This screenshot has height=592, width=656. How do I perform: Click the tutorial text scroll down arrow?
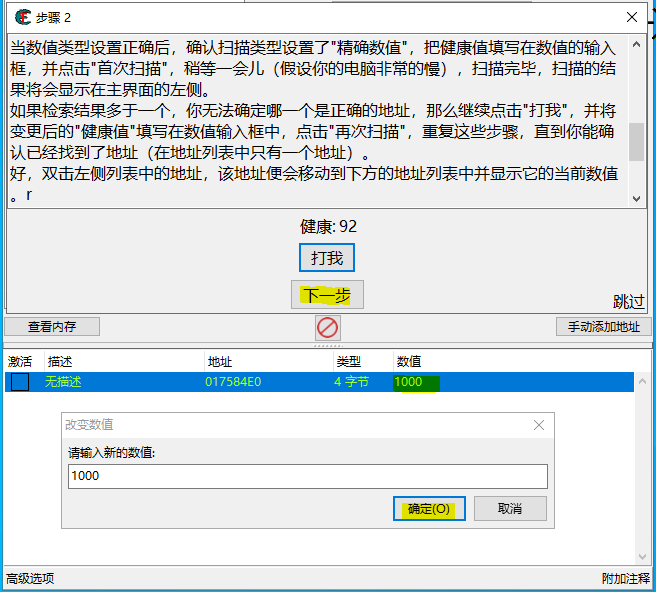(636, 198)
